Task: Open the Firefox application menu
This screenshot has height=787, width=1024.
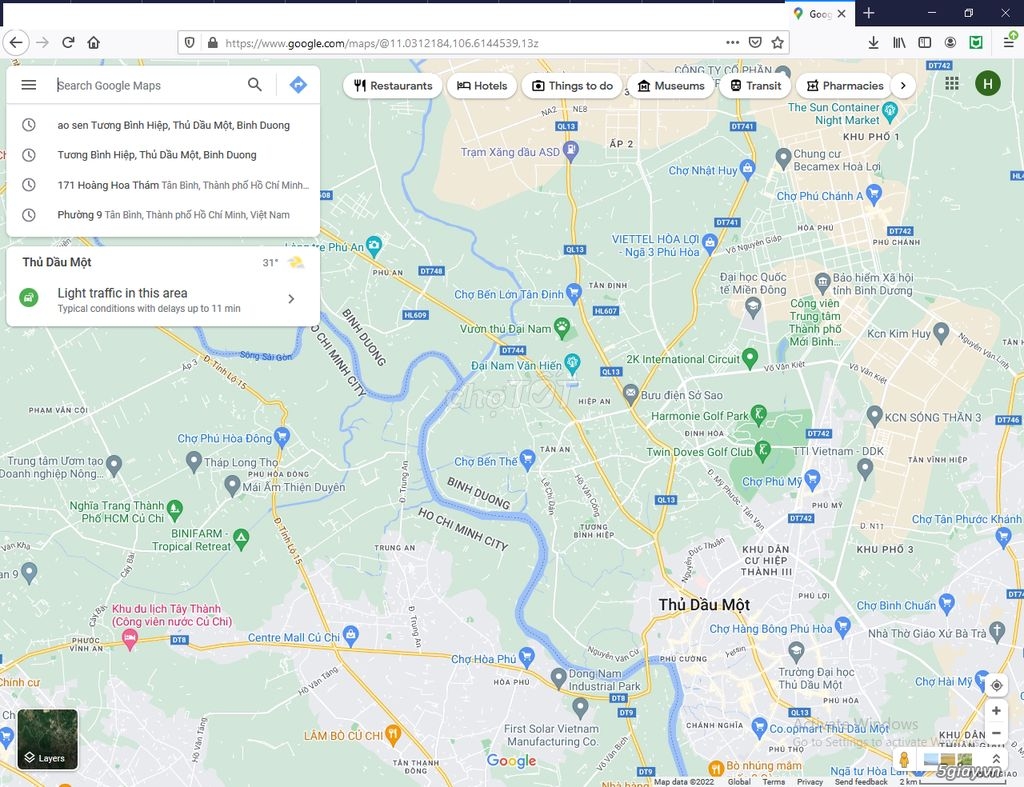Action: click(x=1008, y=42)
